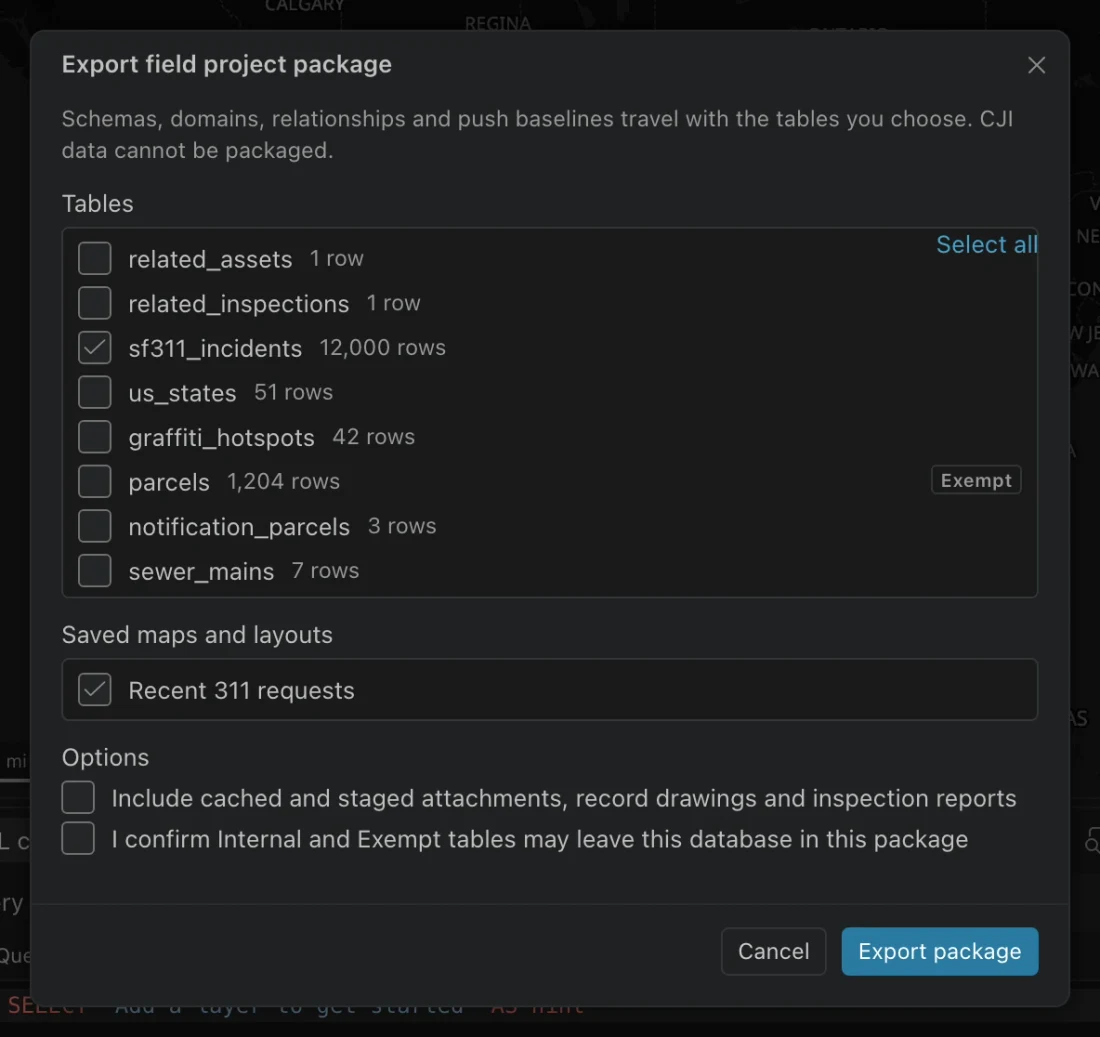Close the export package dialog
Viewport: 1100px width, 1037px height.
coord(1036,65)
